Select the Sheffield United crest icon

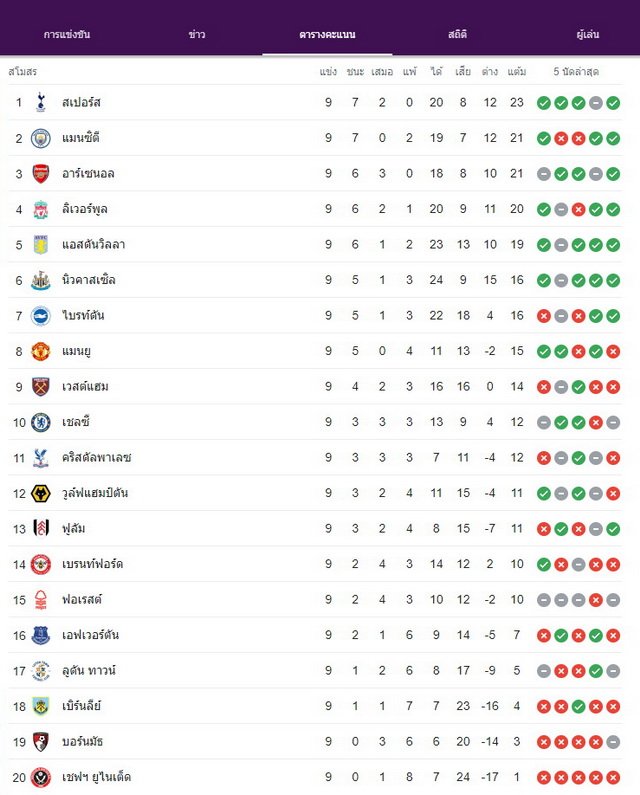41,777
